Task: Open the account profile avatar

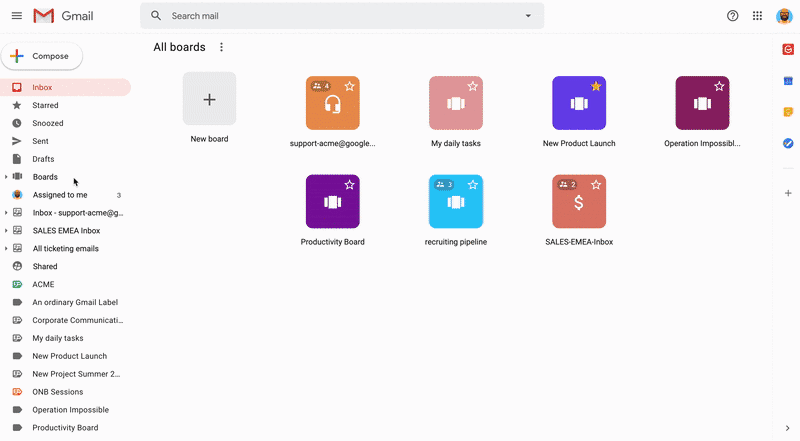Action: coord(784,16)
